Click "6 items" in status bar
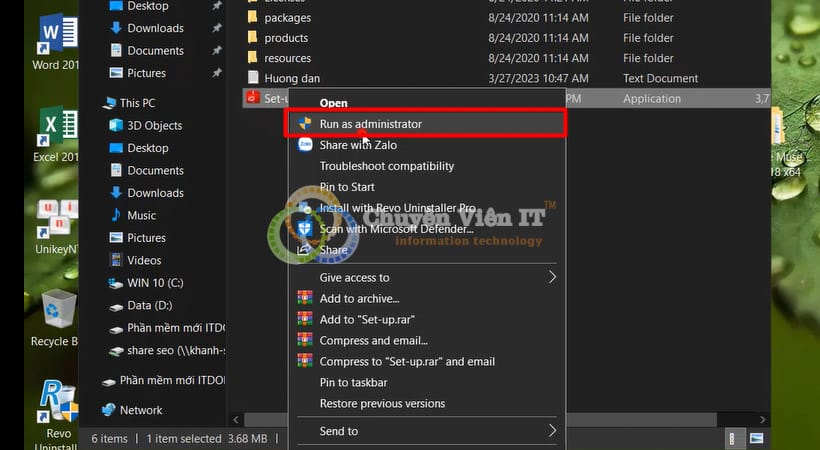 coord(109,438)
